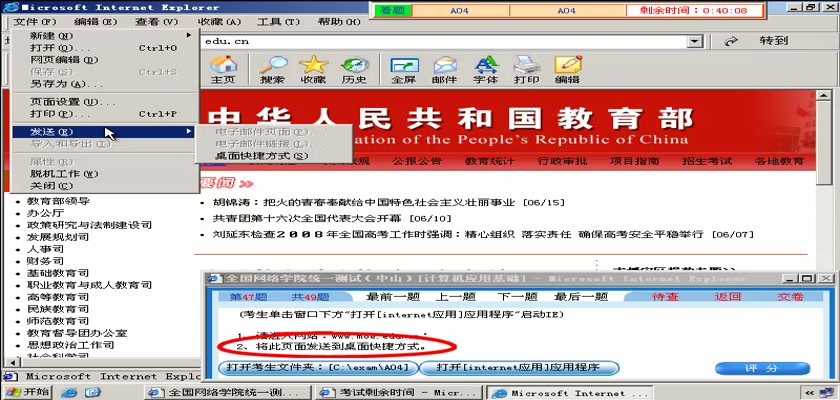Click 交卷 tab in exam window

click(790, 297)
